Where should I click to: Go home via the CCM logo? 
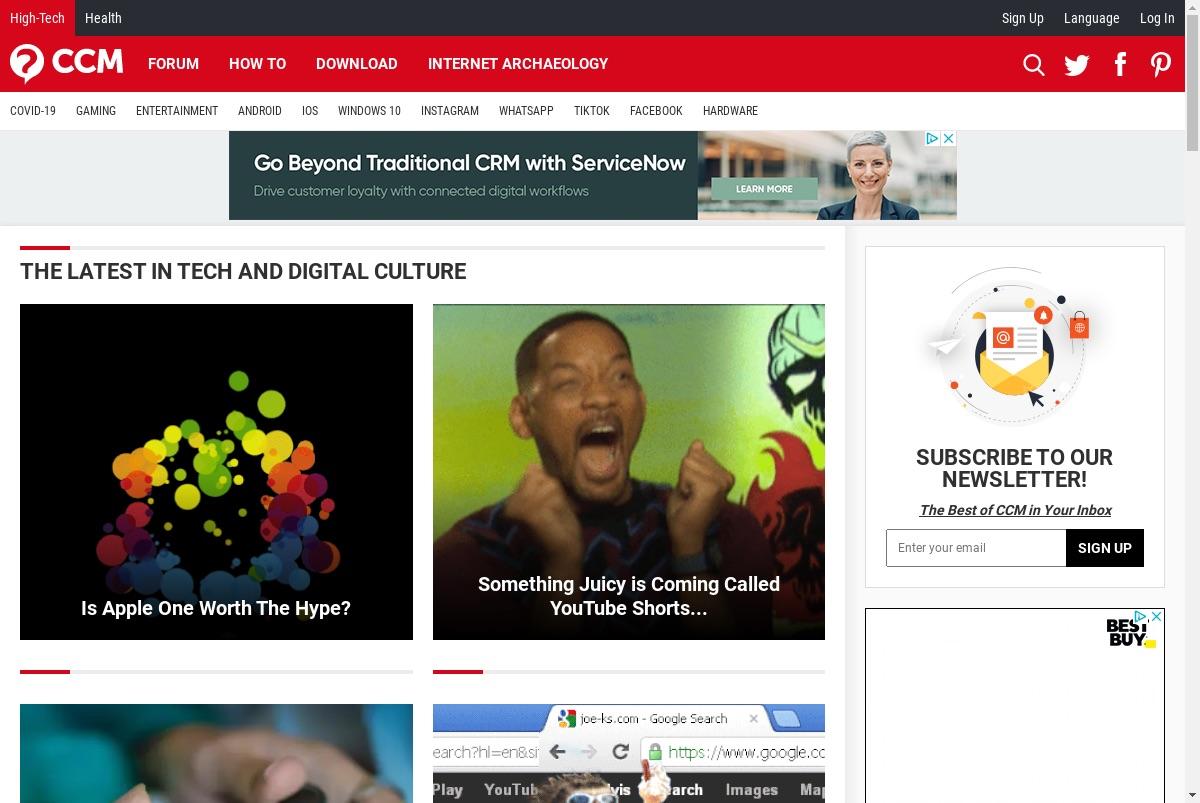67,63
